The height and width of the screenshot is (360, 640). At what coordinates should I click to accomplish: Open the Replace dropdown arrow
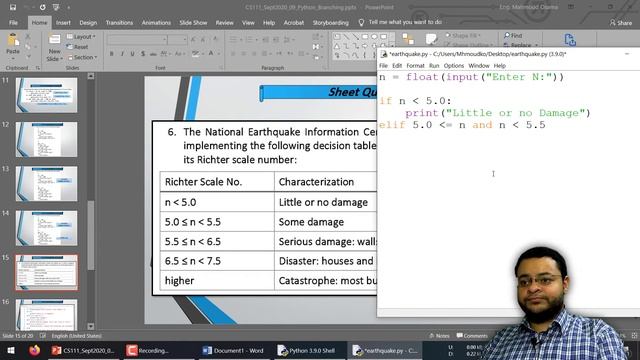pos(536,45)
